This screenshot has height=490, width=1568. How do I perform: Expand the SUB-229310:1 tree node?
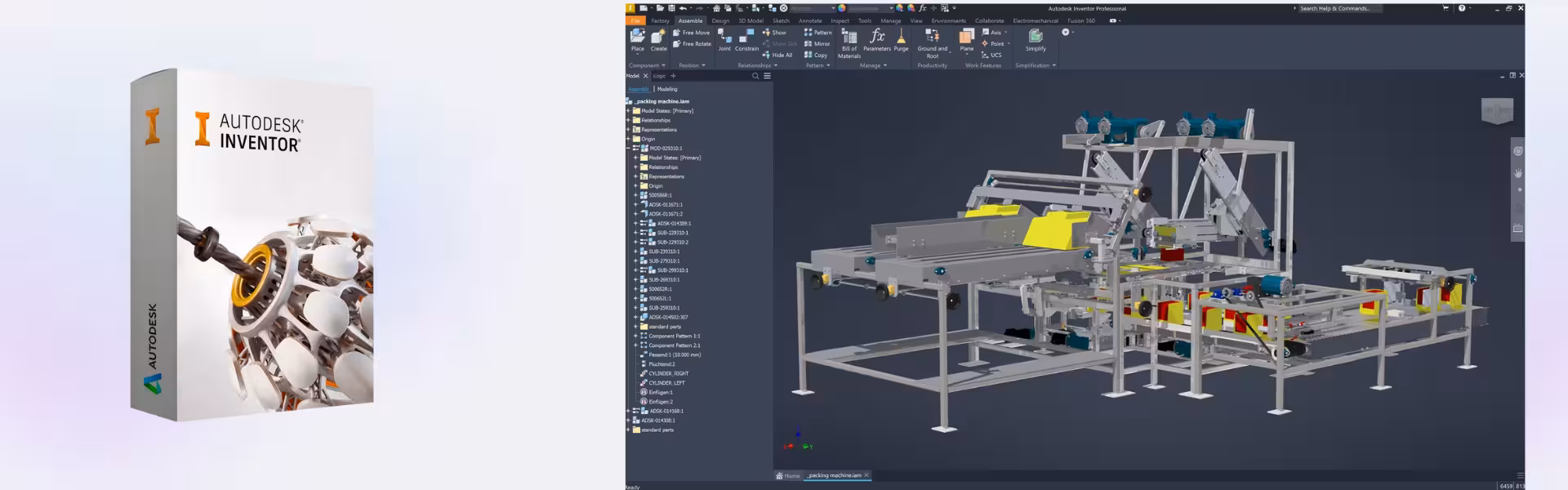tap(635, 233)
